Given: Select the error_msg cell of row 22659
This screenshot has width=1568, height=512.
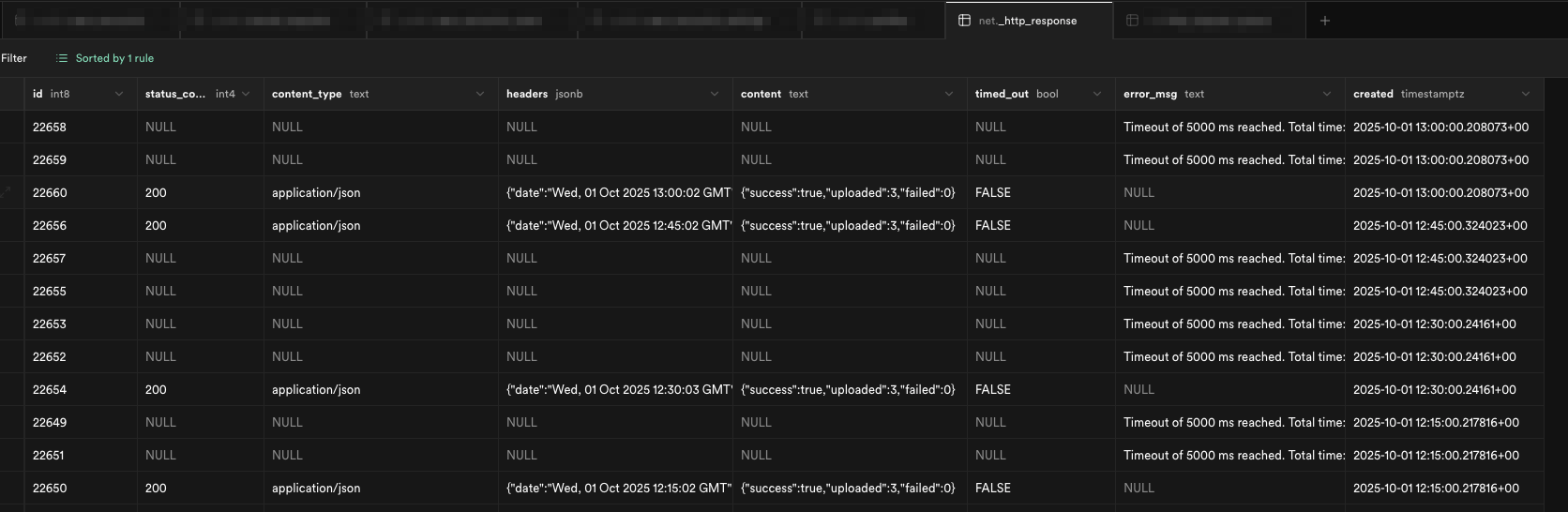Looking at the screenshot, I should coord(1233,159).
